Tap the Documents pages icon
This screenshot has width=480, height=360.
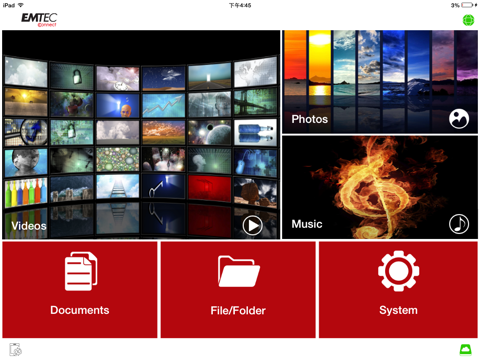click(x=81, y=271)
